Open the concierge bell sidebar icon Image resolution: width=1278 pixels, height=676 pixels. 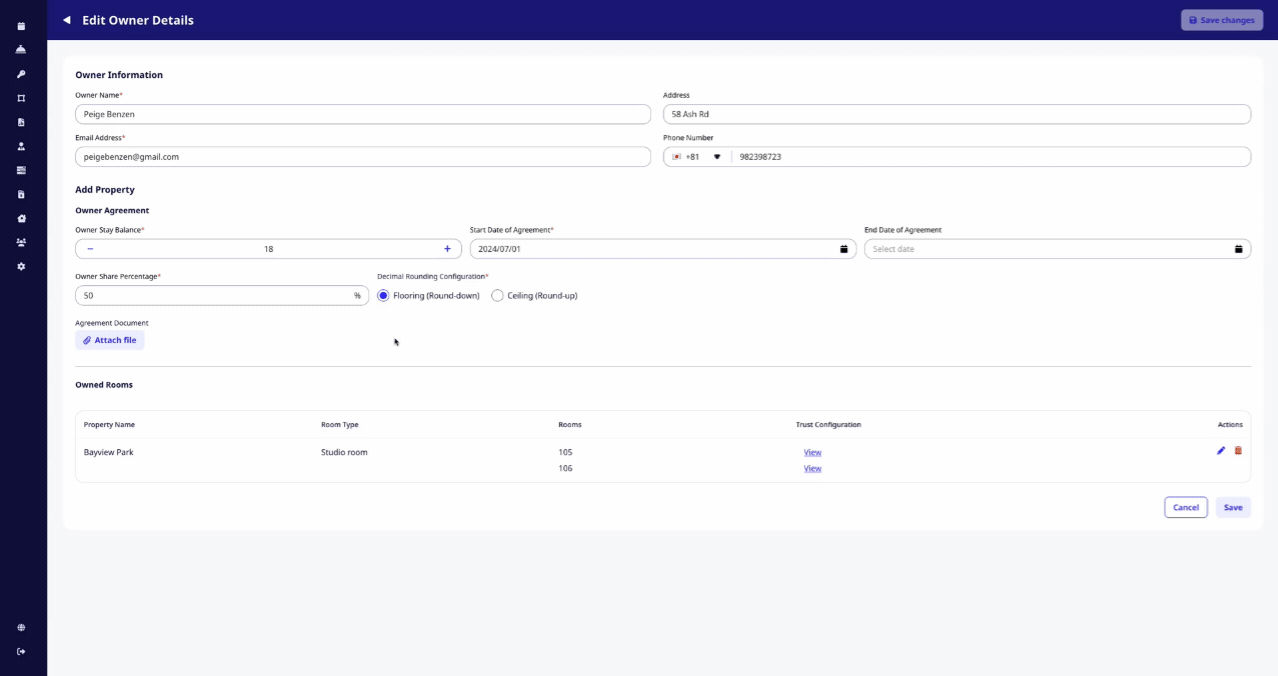point(21,50)
